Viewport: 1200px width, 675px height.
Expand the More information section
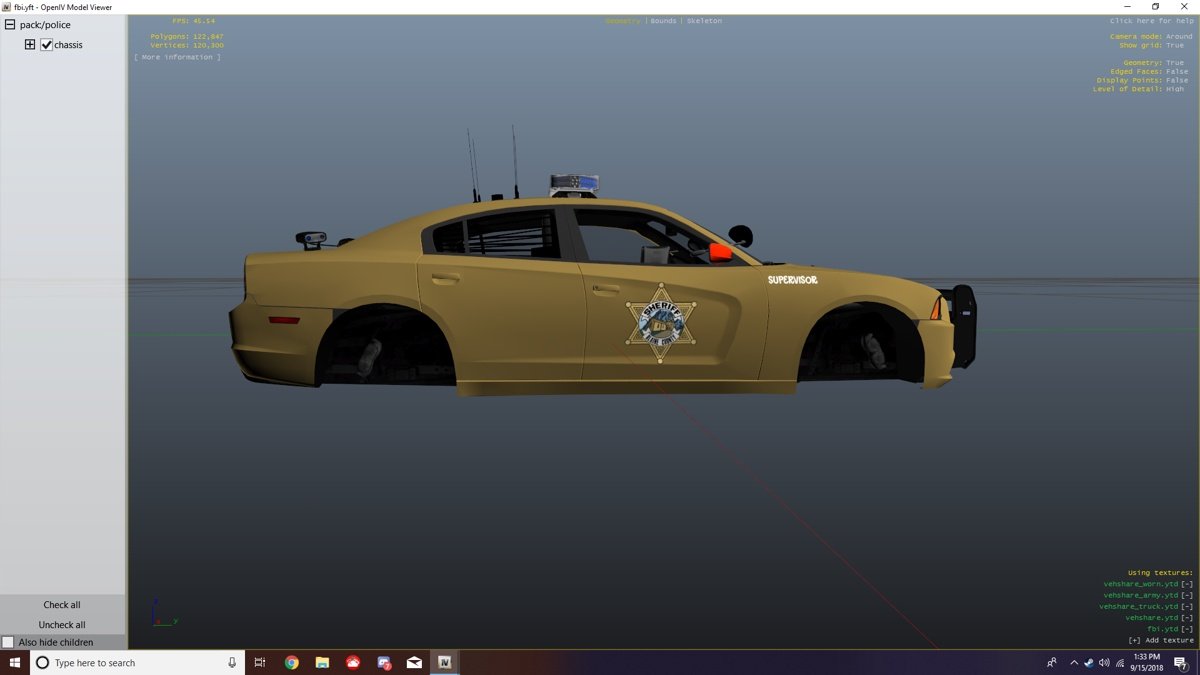click(178, 58)
